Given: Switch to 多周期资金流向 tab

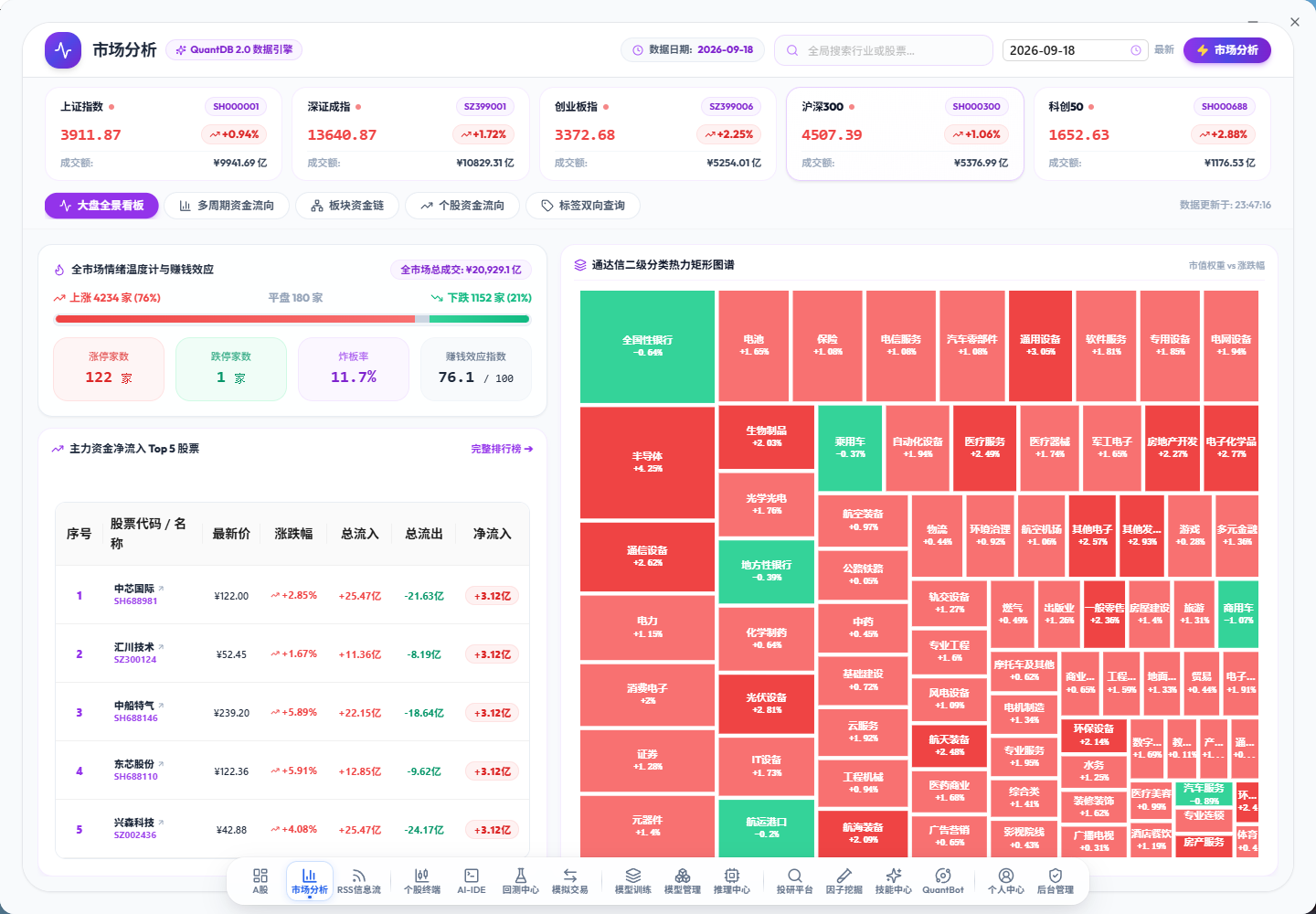Looking at the screenshot, I should [227, 206].
